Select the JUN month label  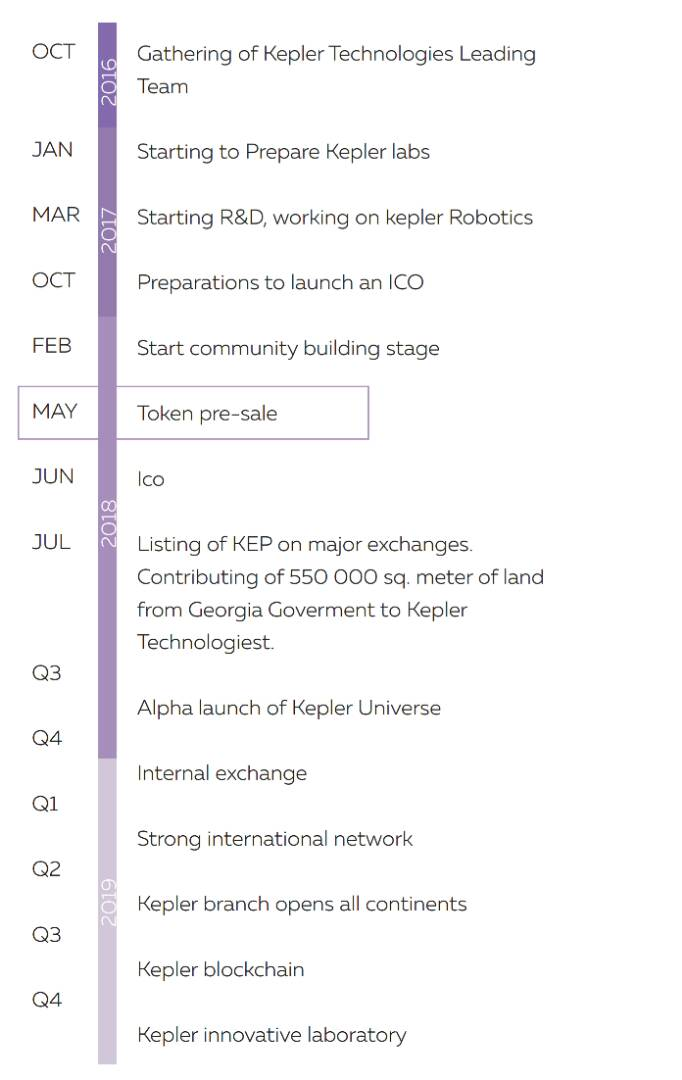(53, 476)
